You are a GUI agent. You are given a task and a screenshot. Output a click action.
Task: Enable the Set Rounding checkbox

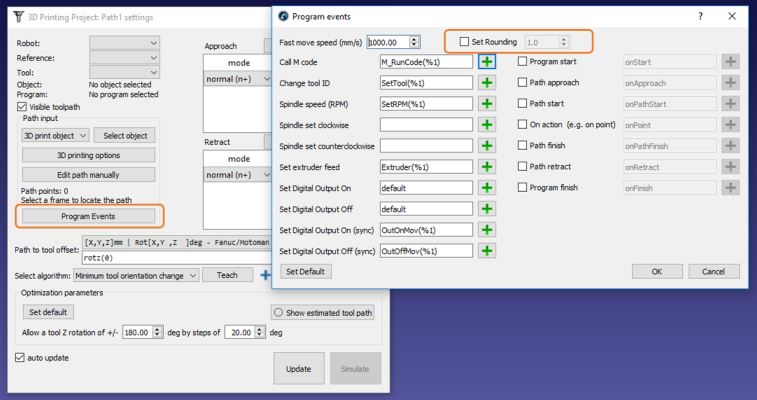464,42
